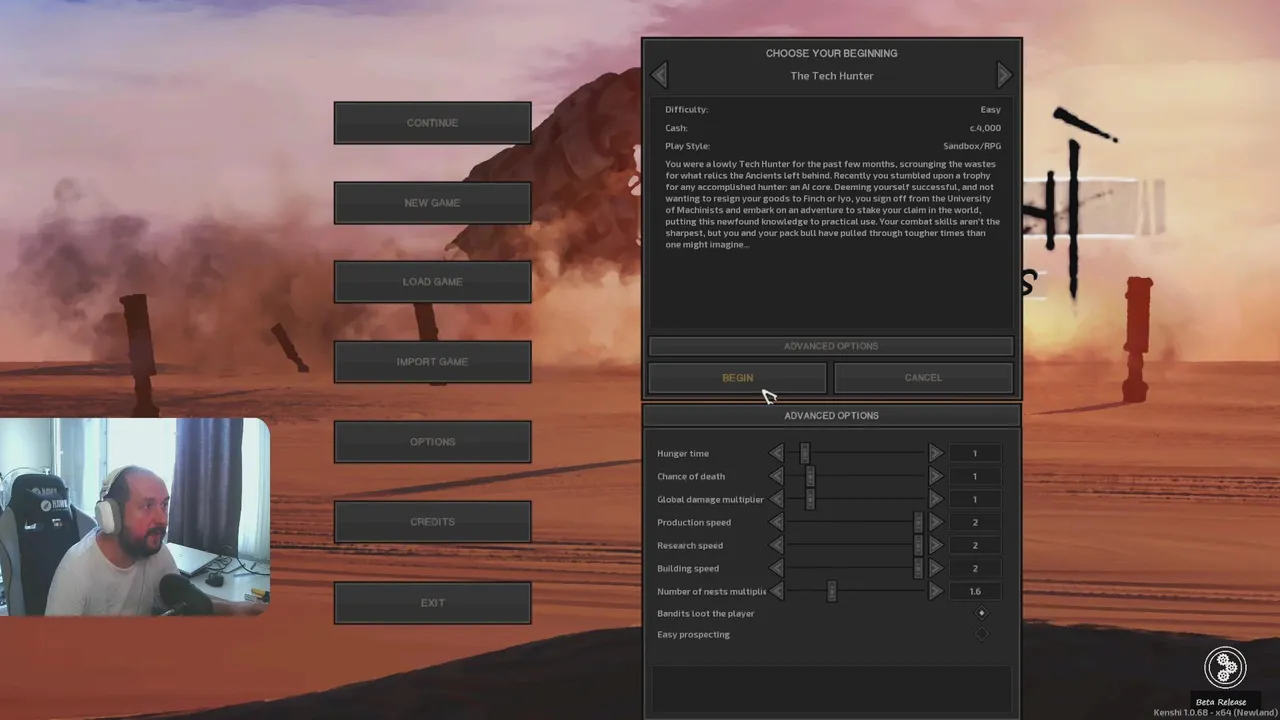This screenshot has height=720, width=1280.
Task: Go to the previous beginning with the left arrow
Action: tap(658, 75)
